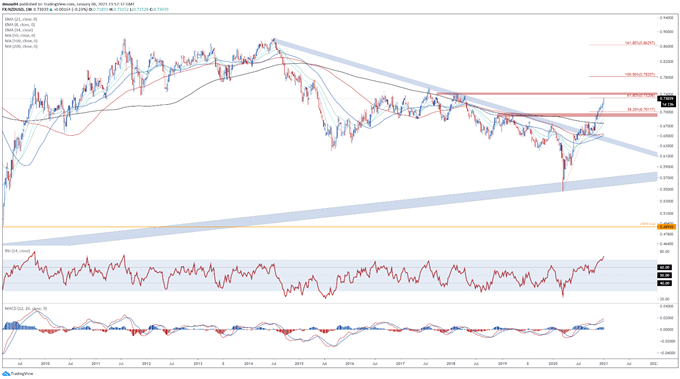This screenshot has height=379, width=680.
Task: Click the MA (200, close, 0) indicator label
Action: pyautogui.click(x=21, y=46)
